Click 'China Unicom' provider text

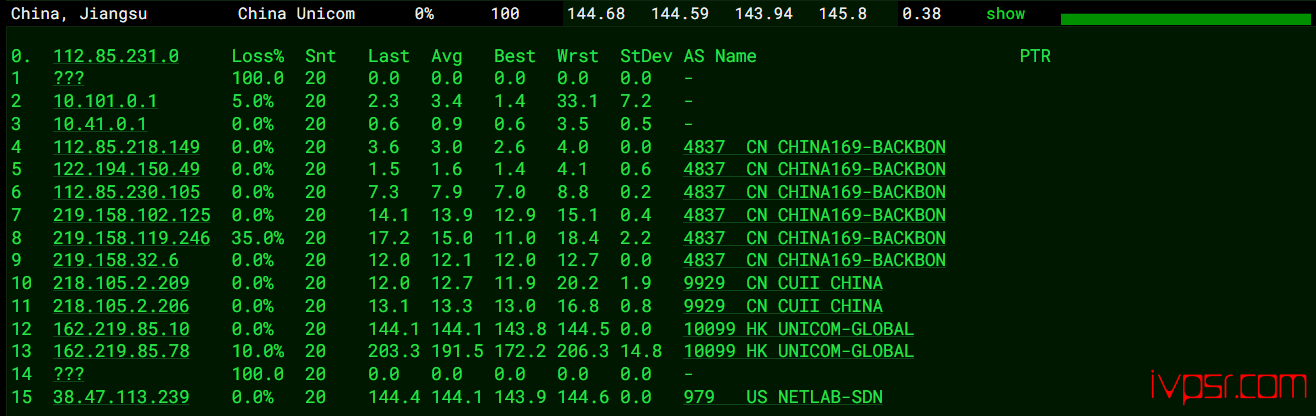tap(296, 14)
